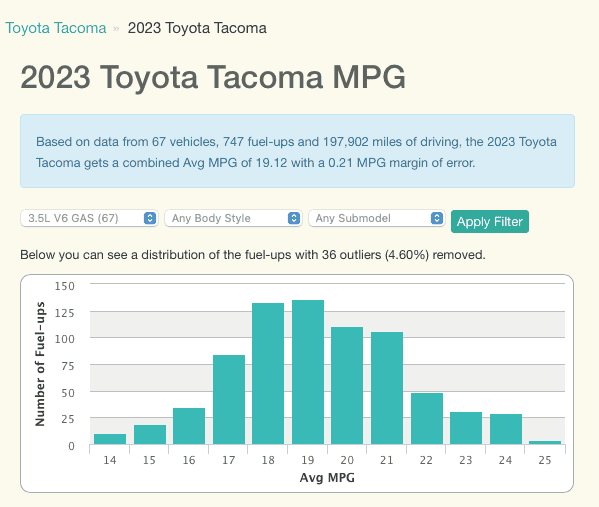Screen dimensions: 599x507
Task: Click the 22 x-axis tick label
Action: [426, 460]
